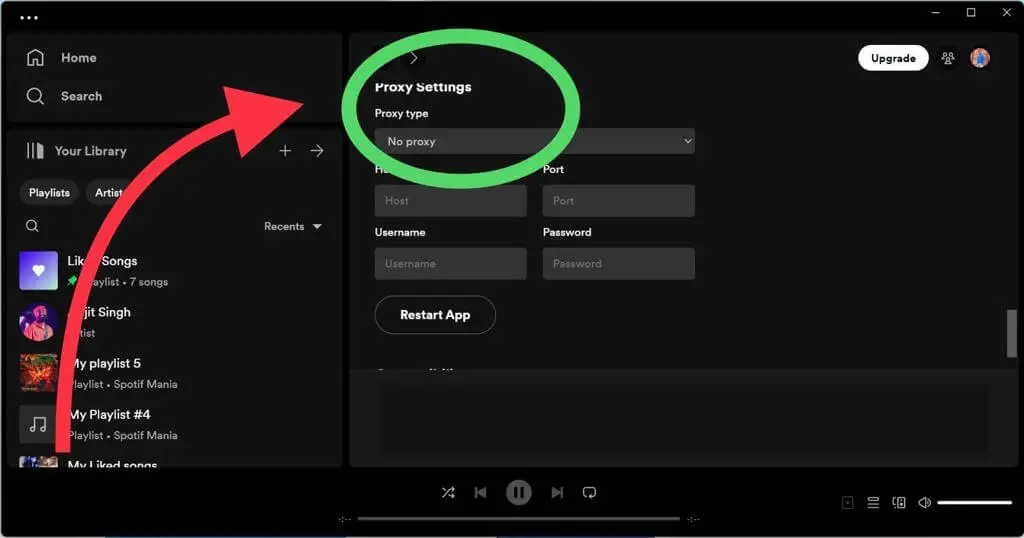1024x538 pixels.
Task: Expand Your Library with arrow icon
Action: pyautogui.click(x=317, y=151)
